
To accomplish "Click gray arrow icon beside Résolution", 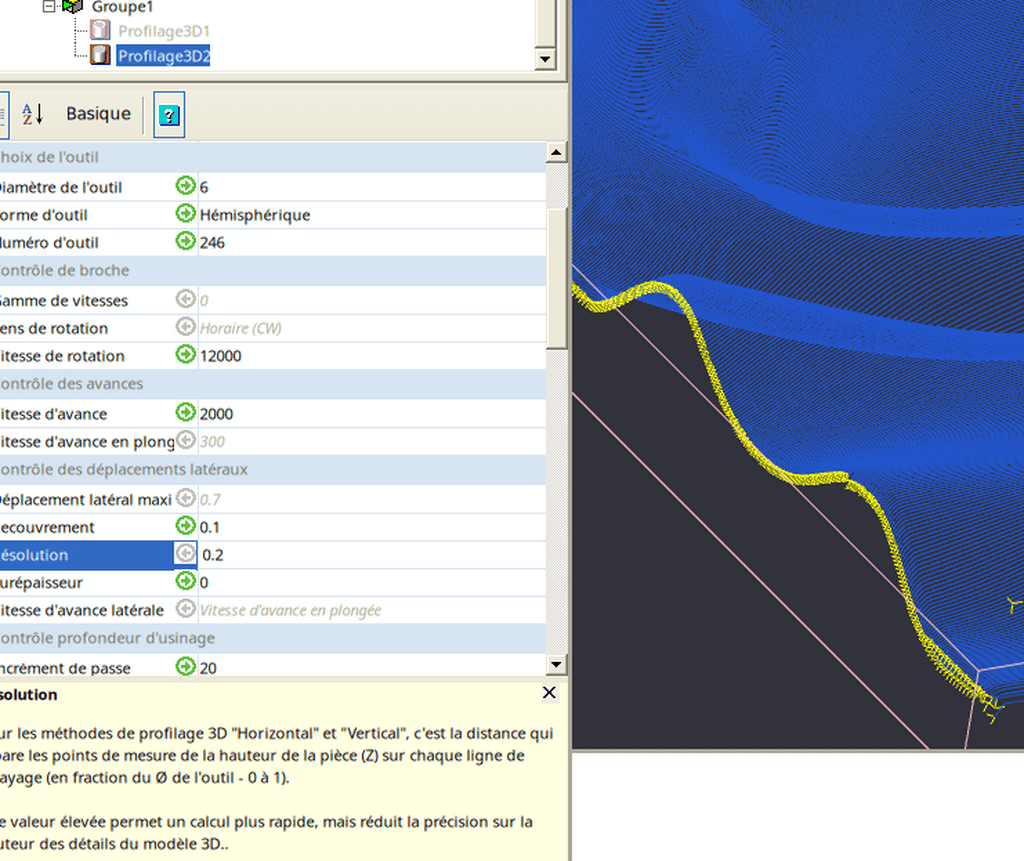I will (185, 554).
